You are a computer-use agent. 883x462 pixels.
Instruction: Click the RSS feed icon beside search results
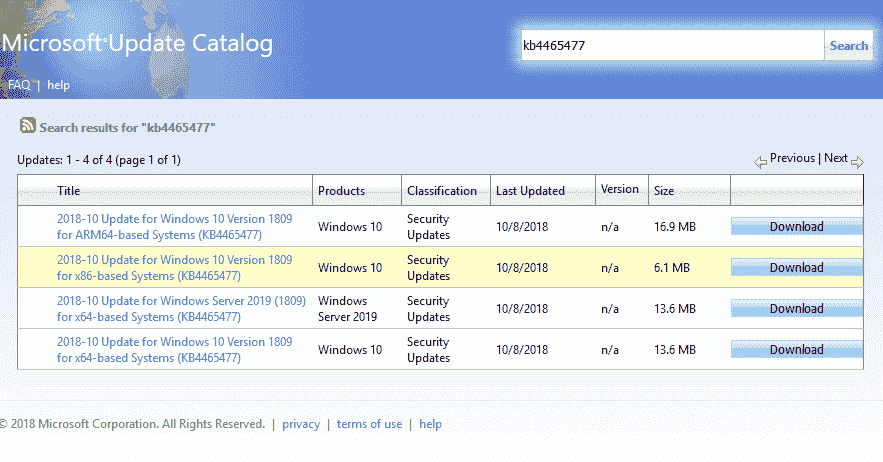coord(28,125)
